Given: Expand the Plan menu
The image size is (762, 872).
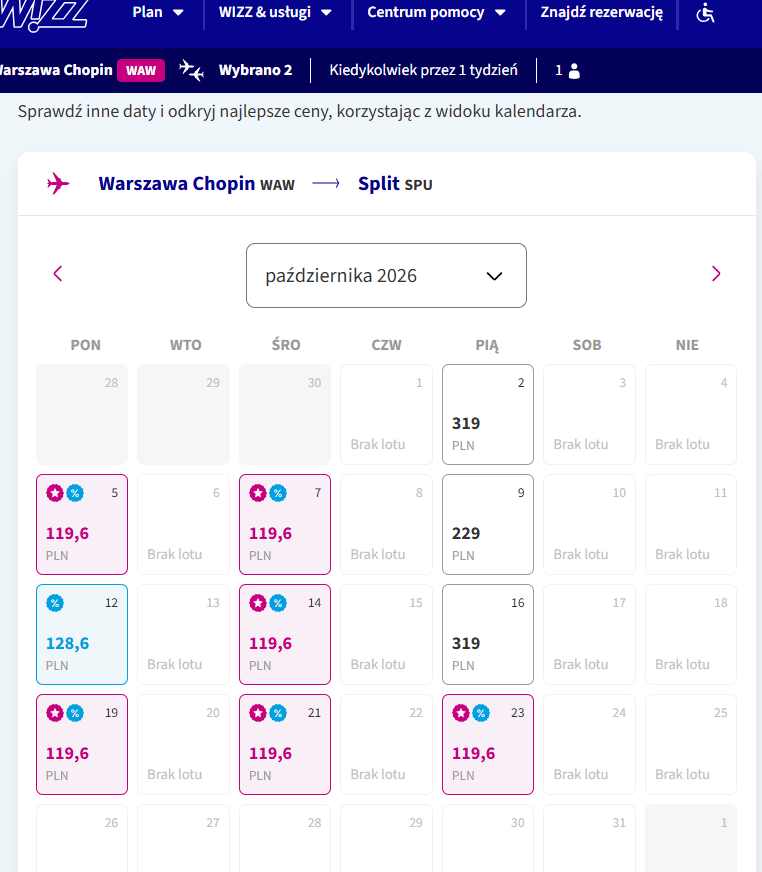Looking at the screenshot, I should (158, 12).
